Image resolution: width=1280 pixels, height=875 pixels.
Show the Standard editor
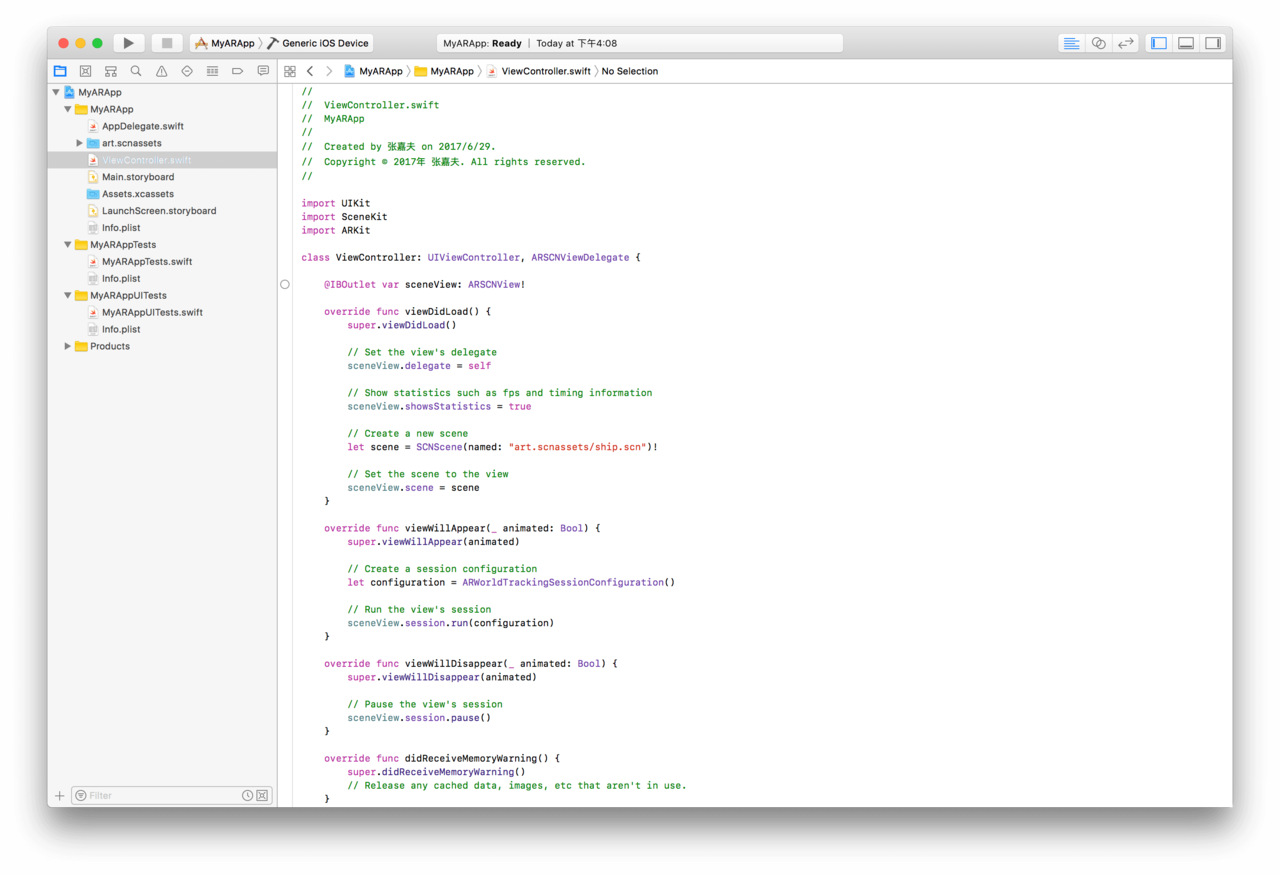pos(1071,43)
